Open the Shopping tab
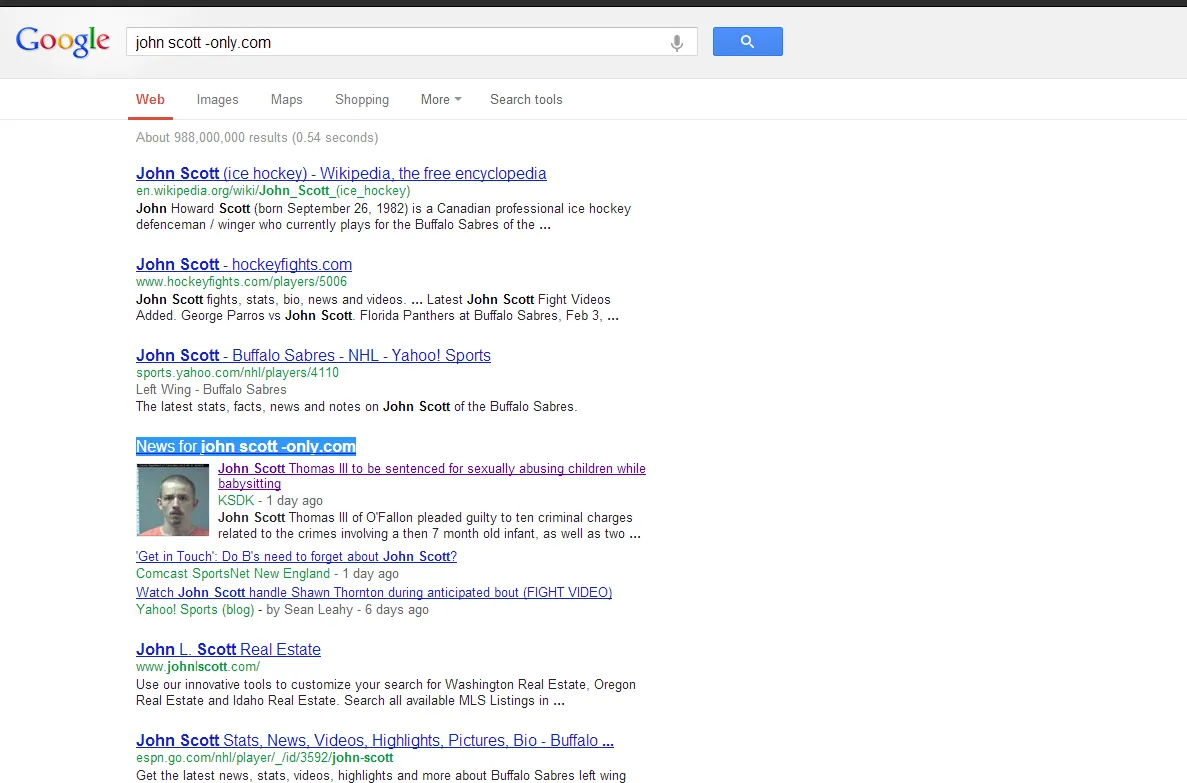Screen dimensions: 1187x783 pyautogui.click(x=362, y=99)
